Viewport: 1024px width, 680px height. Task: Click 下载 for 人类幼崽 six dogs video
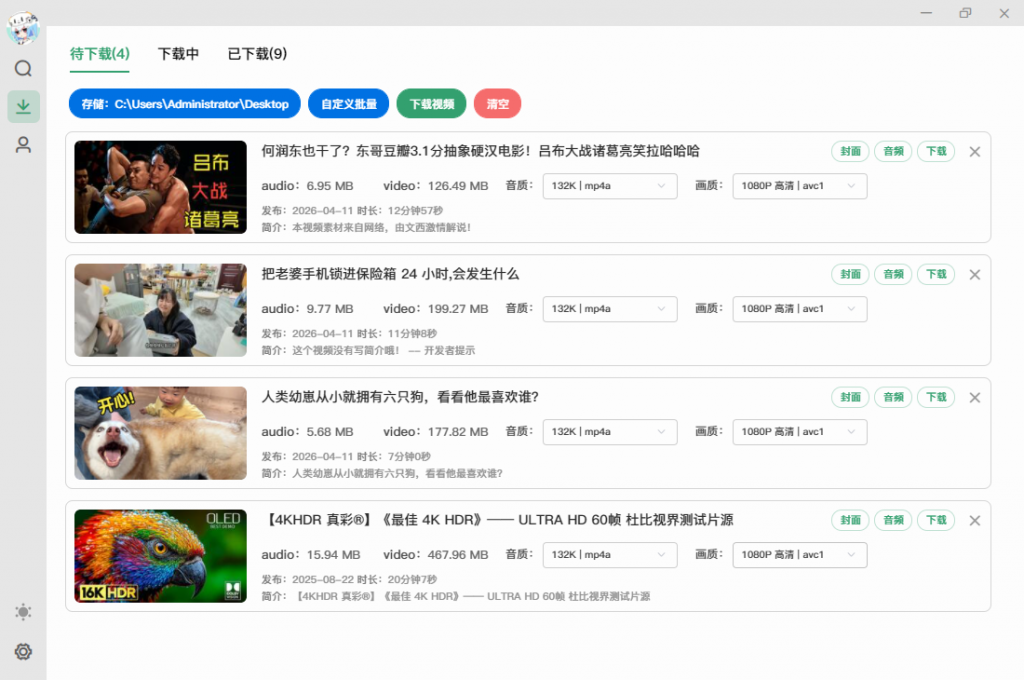coord(936,397)
